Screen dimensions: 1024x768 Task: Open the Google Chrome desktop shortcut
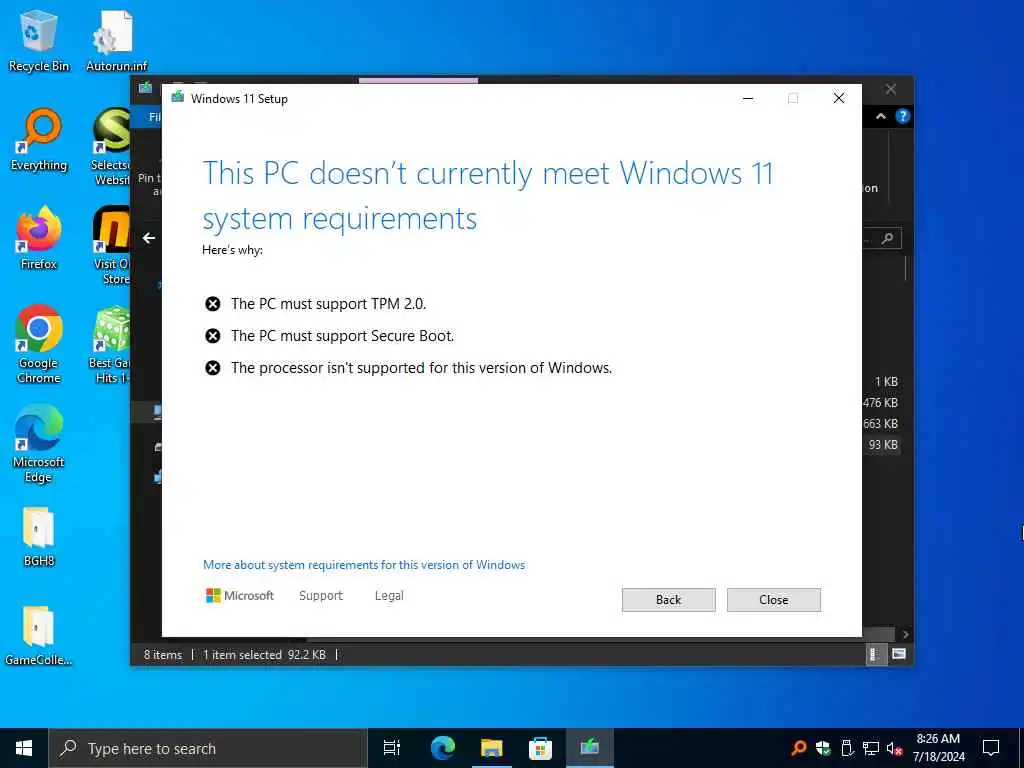[39, 344]
